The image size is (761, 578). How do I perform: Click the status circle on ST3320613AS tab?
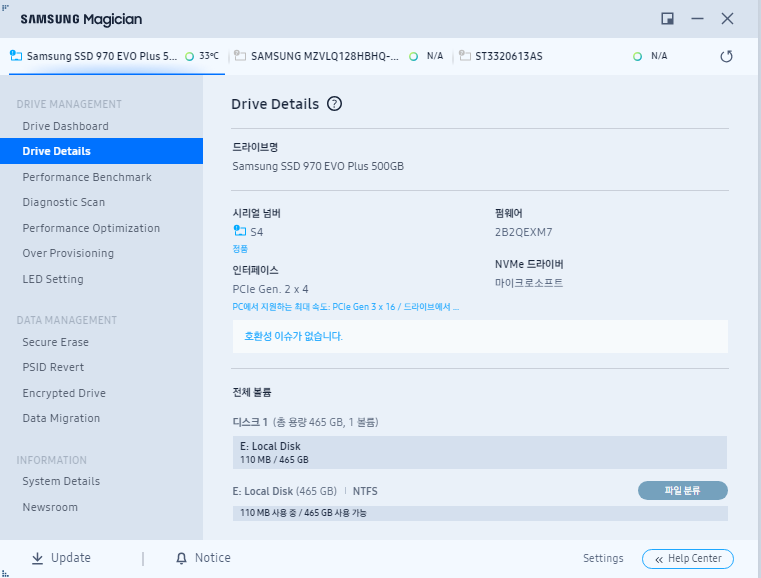click(x=637, y=56)
